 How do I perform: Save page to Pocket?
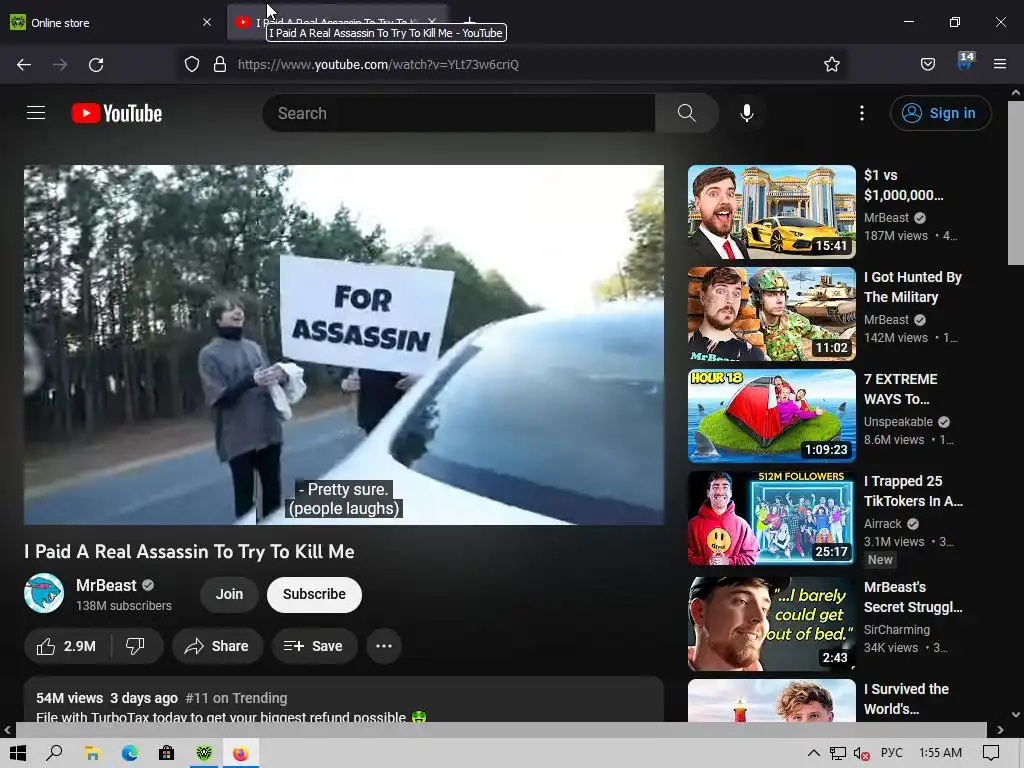[928, 64]
